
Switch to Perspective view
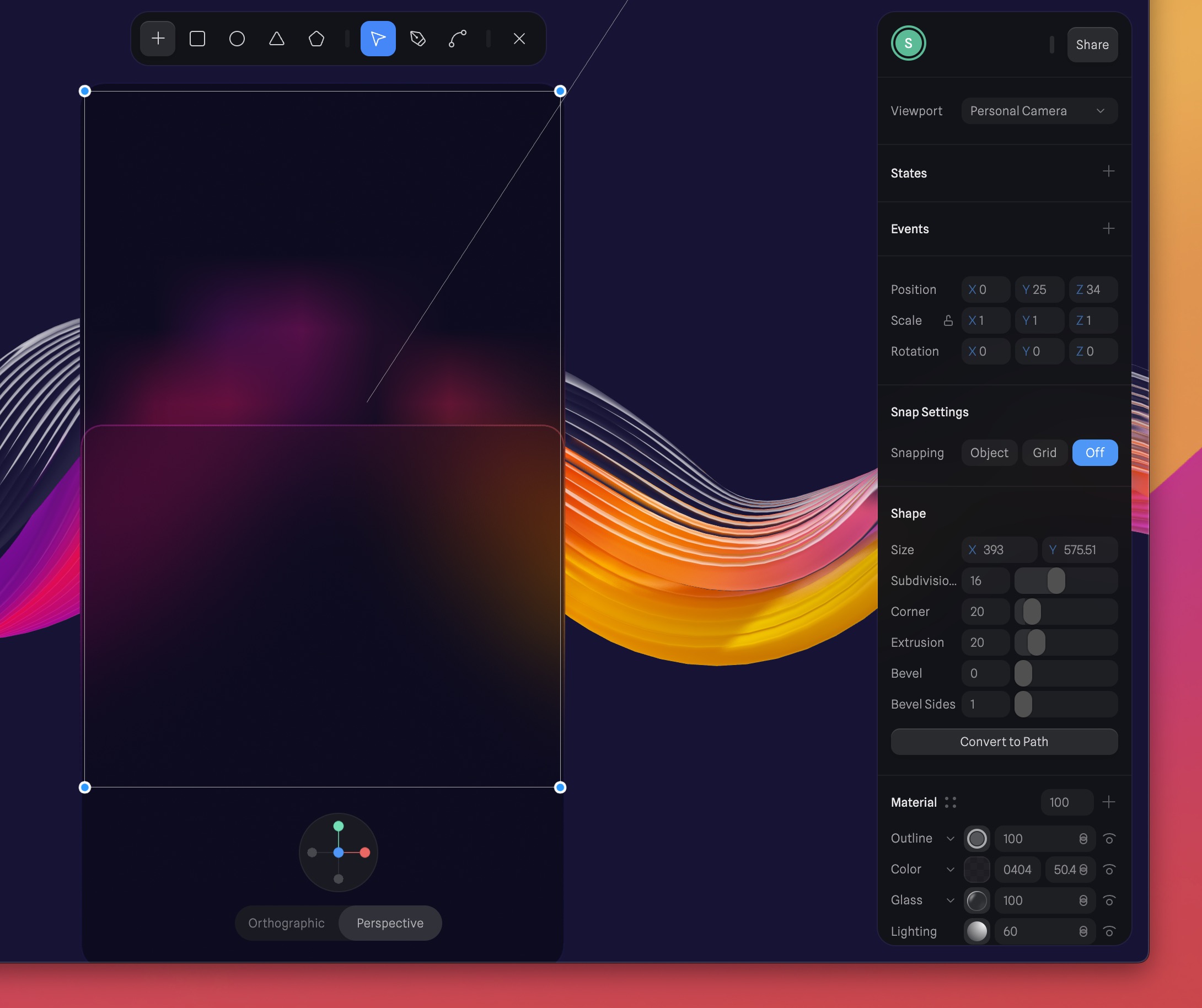coord(390,923)
